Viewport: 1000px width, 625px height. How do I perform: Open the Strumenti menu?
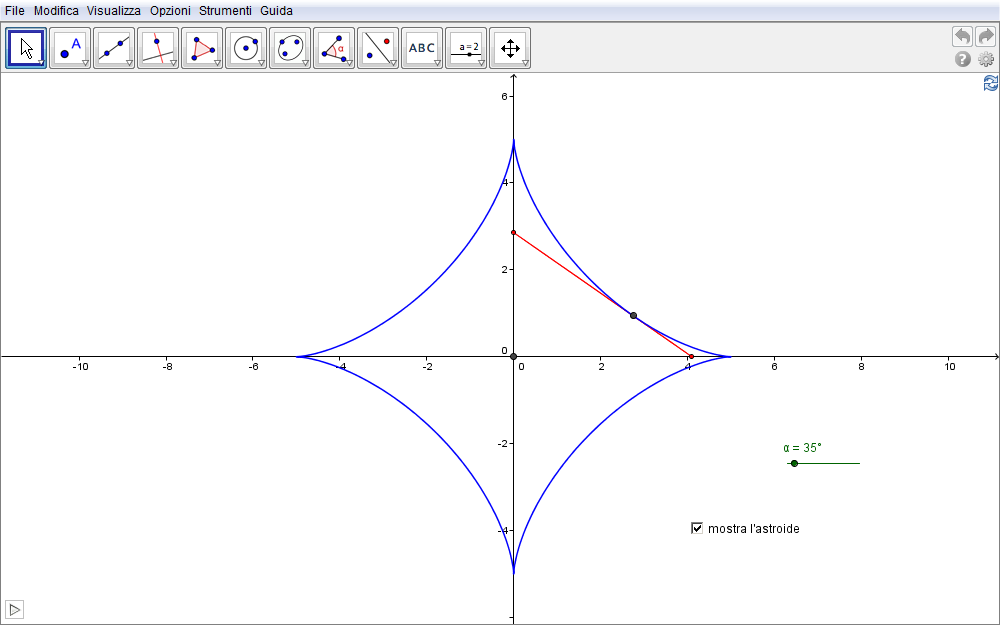(x=225, y=11)
